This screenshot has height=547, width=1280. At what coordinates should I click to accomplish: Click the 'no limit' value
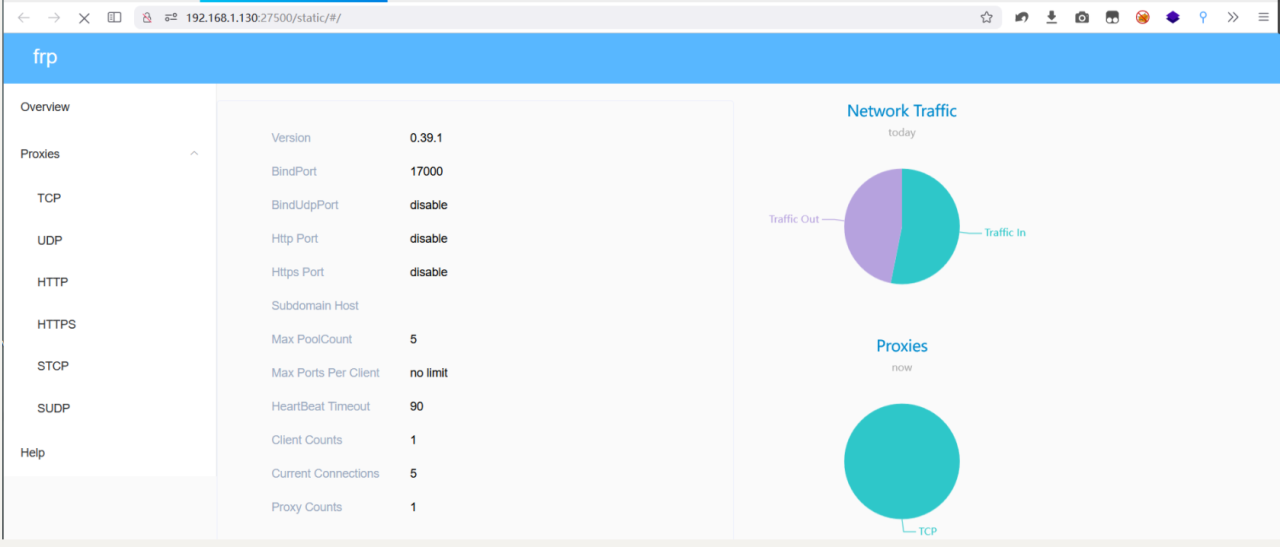[429, 373]
